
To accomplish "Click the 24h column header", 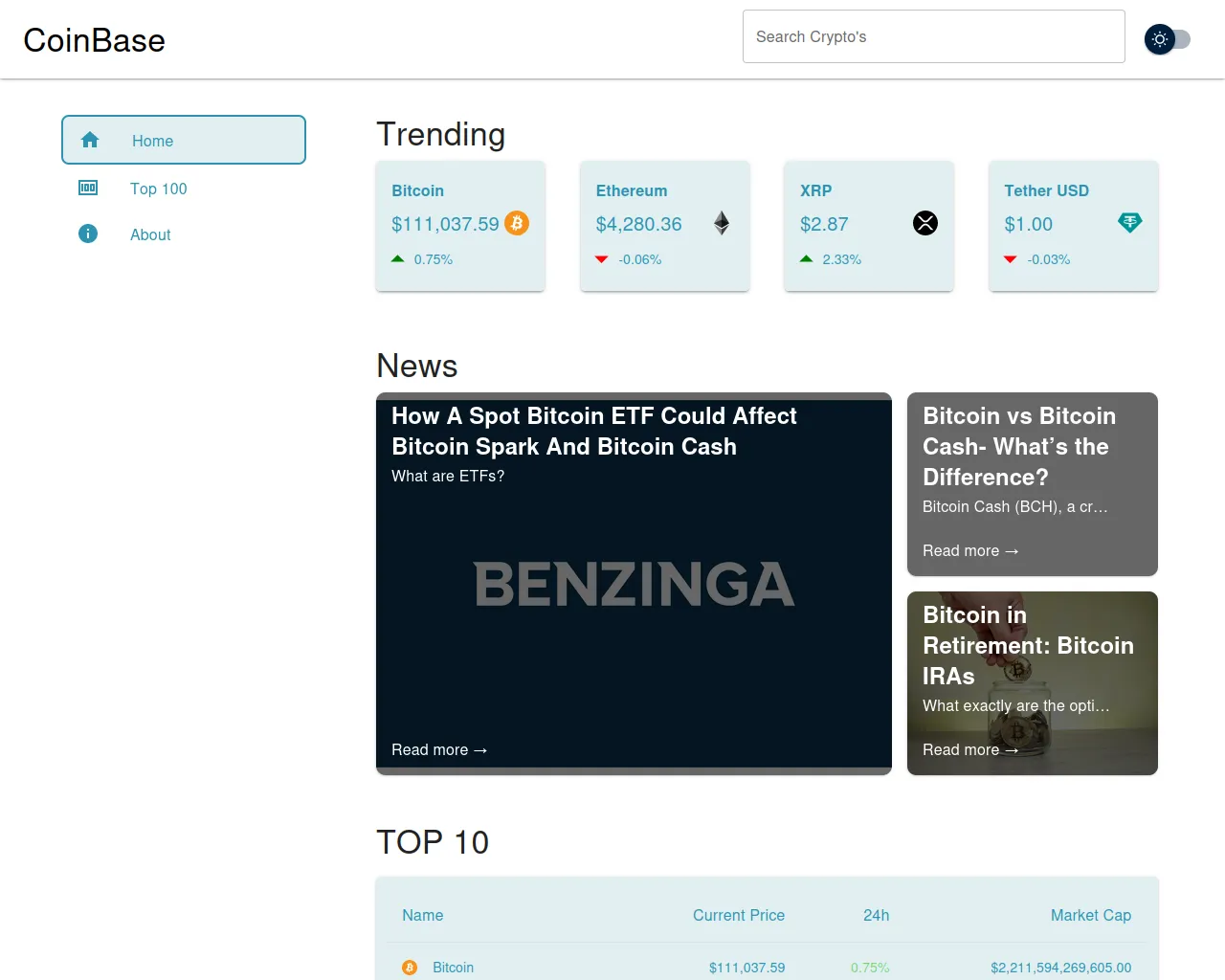I will coord(877,915).
